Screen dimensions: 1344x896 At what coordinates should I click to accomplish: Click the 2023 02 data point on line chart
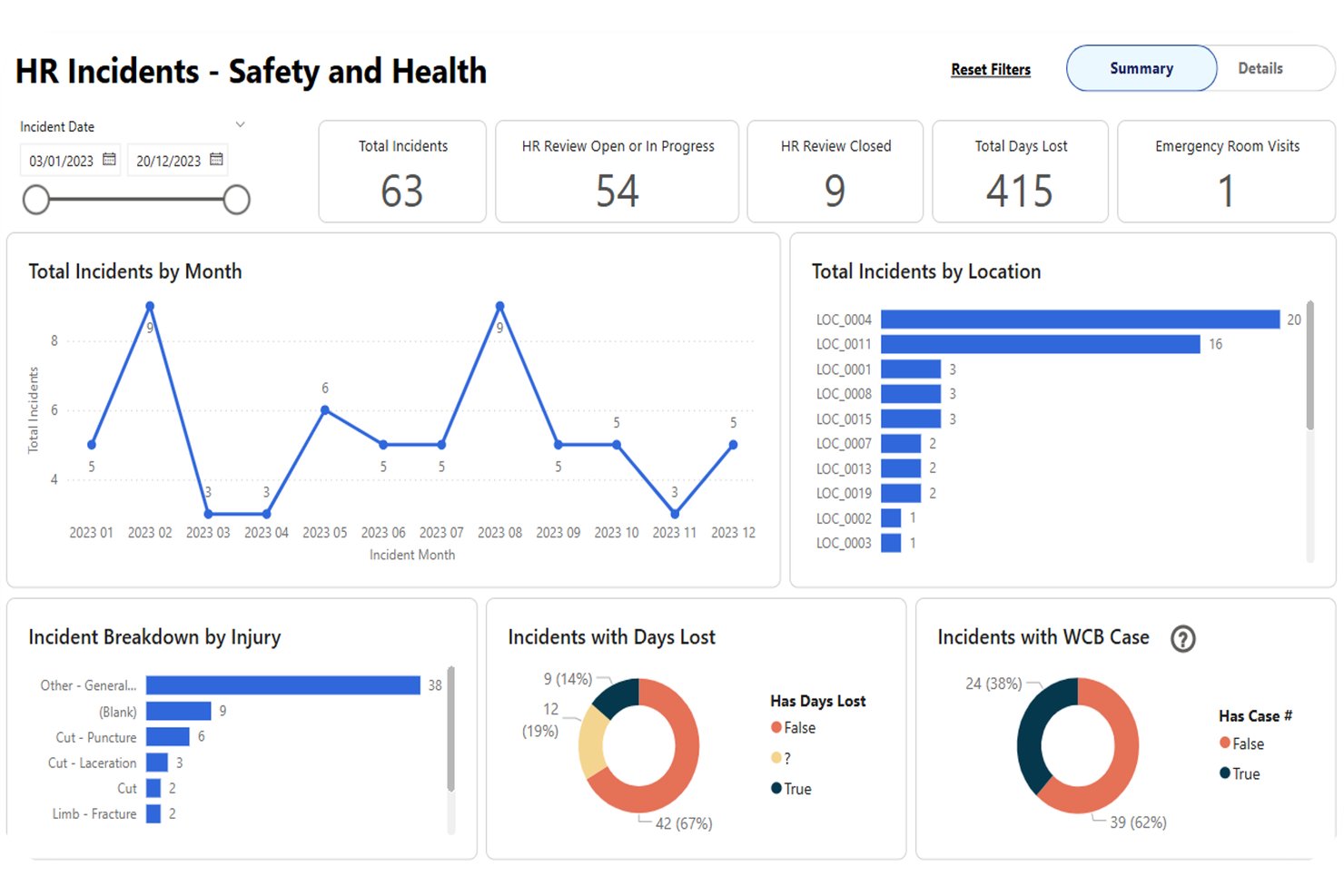[150, 307]
